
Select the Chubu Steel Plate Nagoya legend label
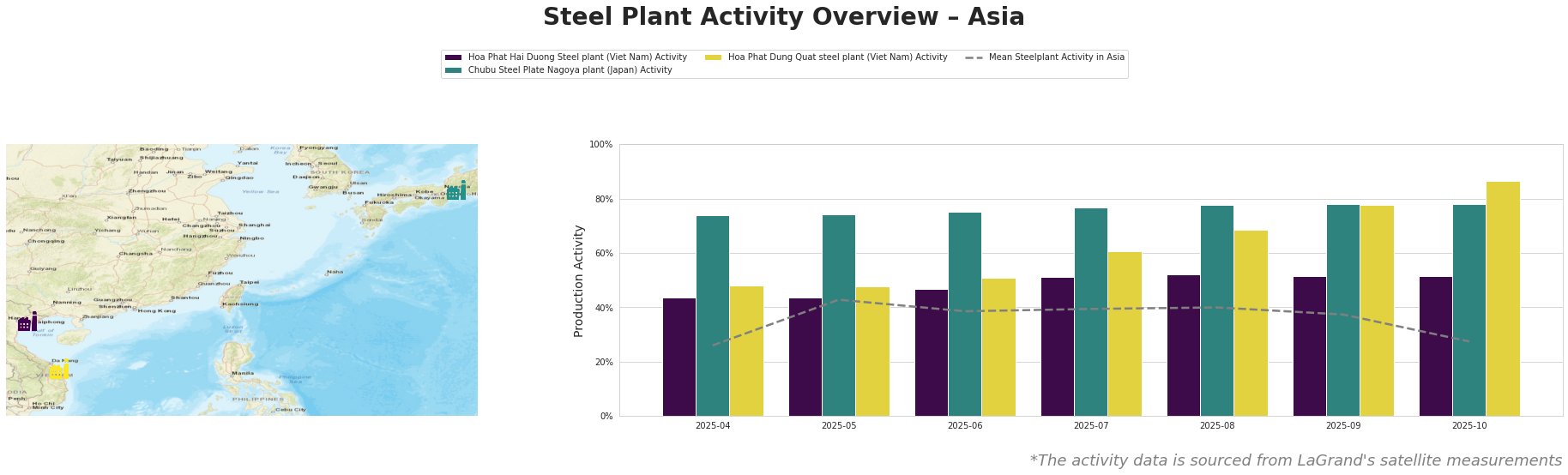point(570,70)
